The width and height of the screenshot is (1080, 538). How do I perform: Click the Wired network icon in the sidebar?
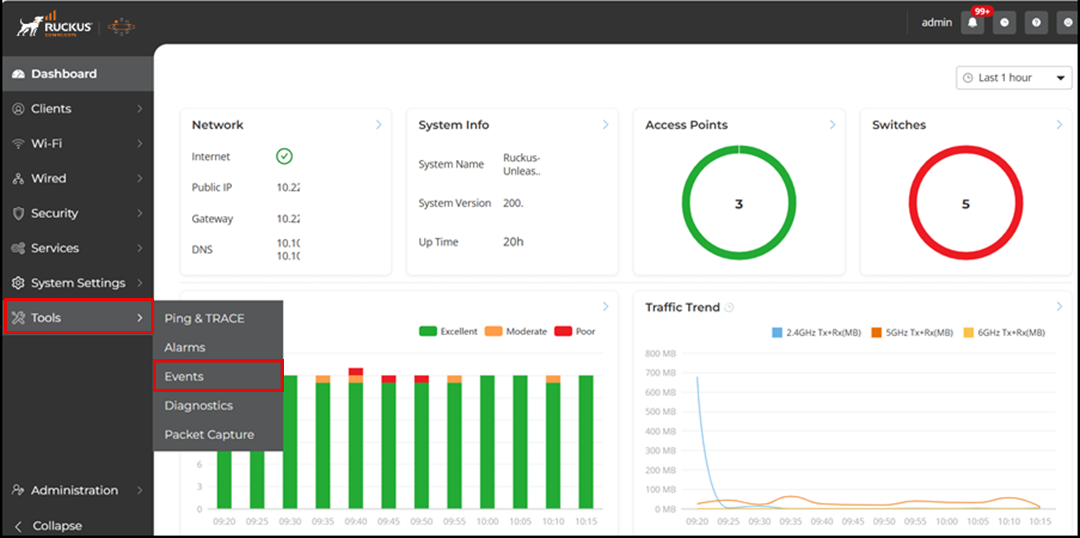19,178
